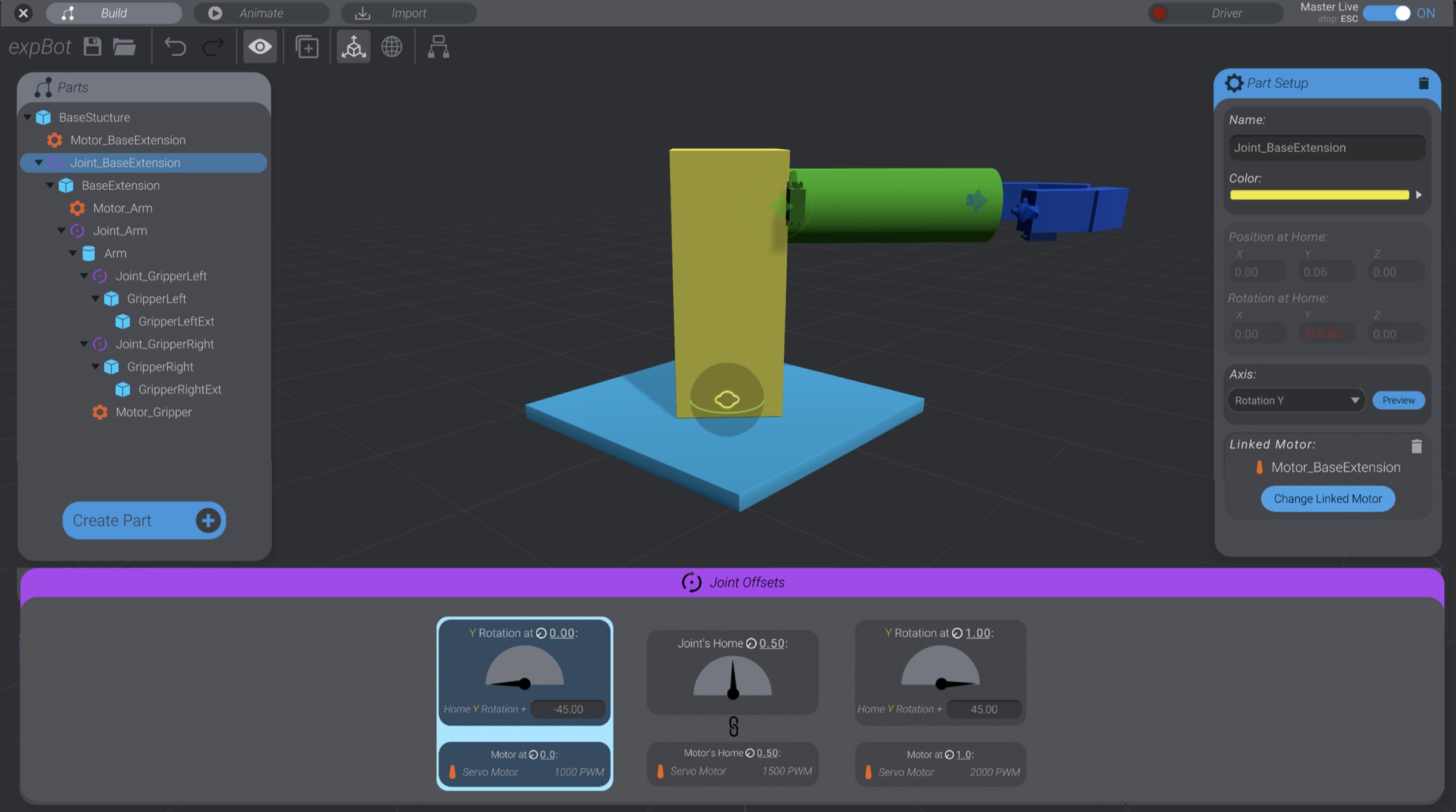Open the Rotation Y axis dropdown
The width and height of the screenshot is (1456, 812).
(1296, 400)
